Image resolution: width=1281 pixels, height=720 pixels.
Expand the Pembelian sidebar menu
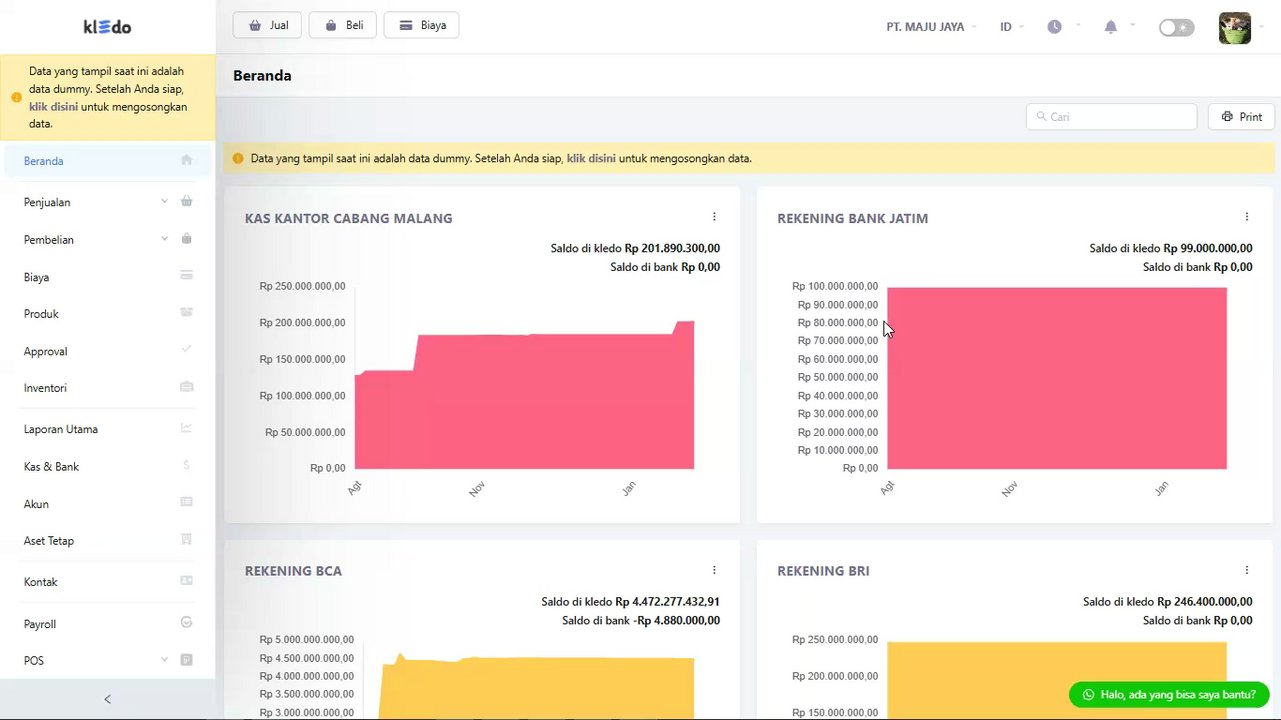108,240
